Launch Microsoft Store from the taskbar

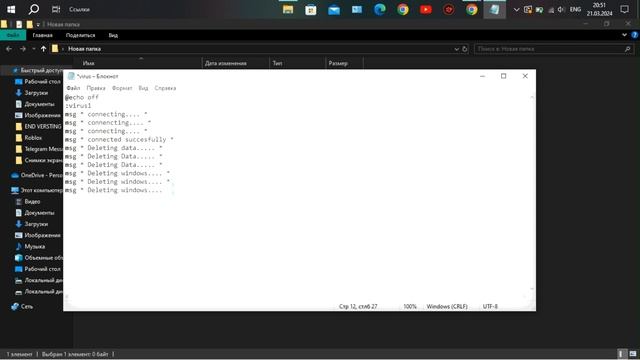pos(311,9)
